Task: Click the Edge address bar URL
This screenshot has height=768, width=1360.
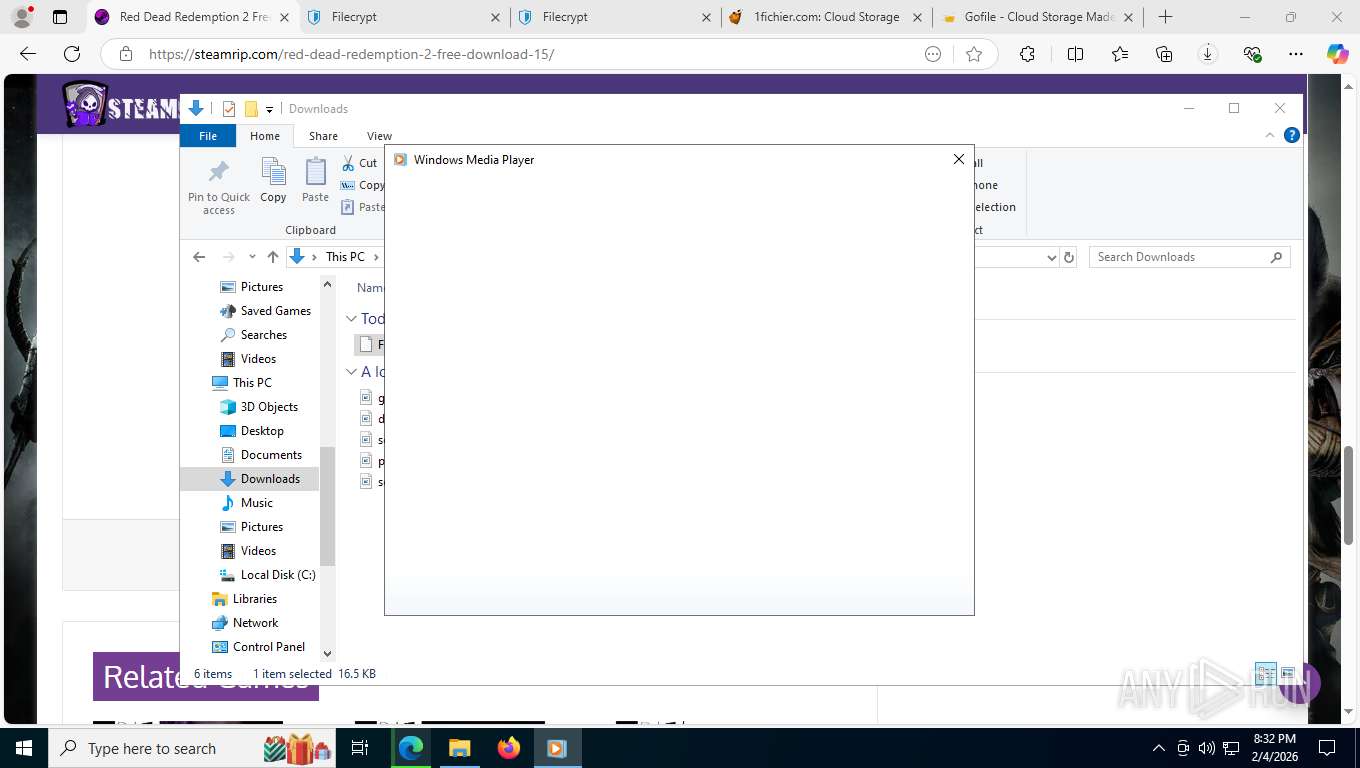Action: coord(351,54)
